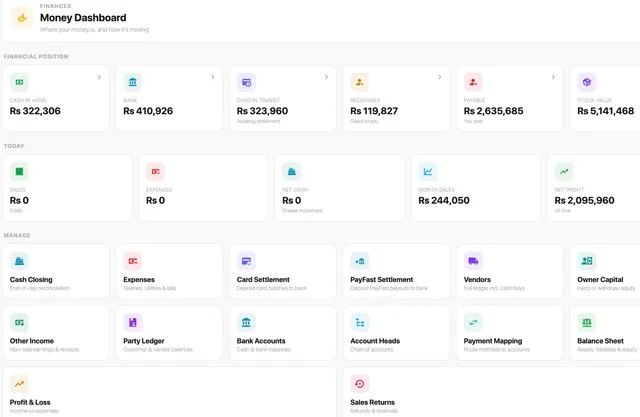Open Payment Mapping

tap(510, 333)
